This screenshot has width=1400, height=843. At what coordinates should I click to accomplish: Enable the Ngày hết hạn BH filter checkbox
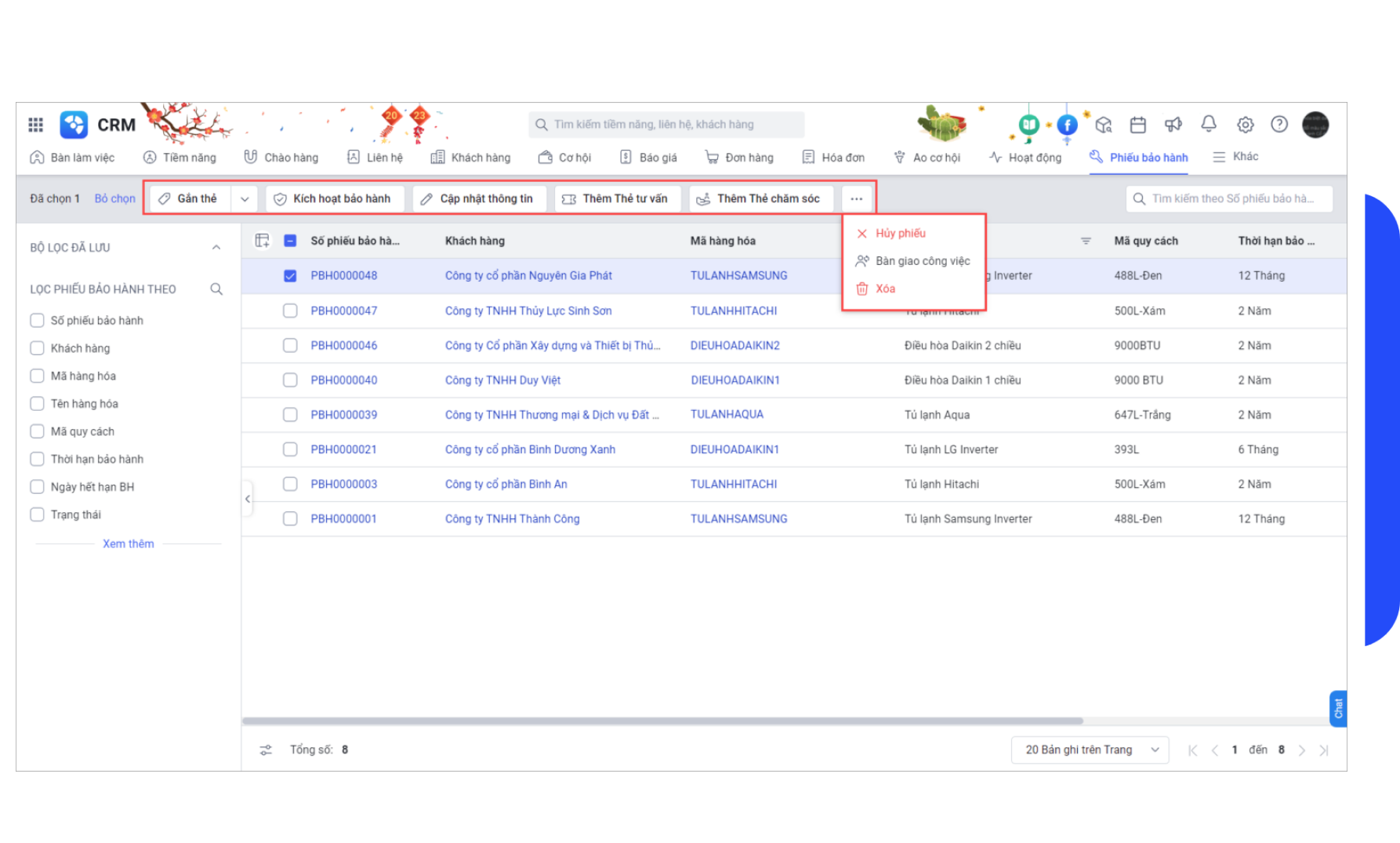pos(37,487)
